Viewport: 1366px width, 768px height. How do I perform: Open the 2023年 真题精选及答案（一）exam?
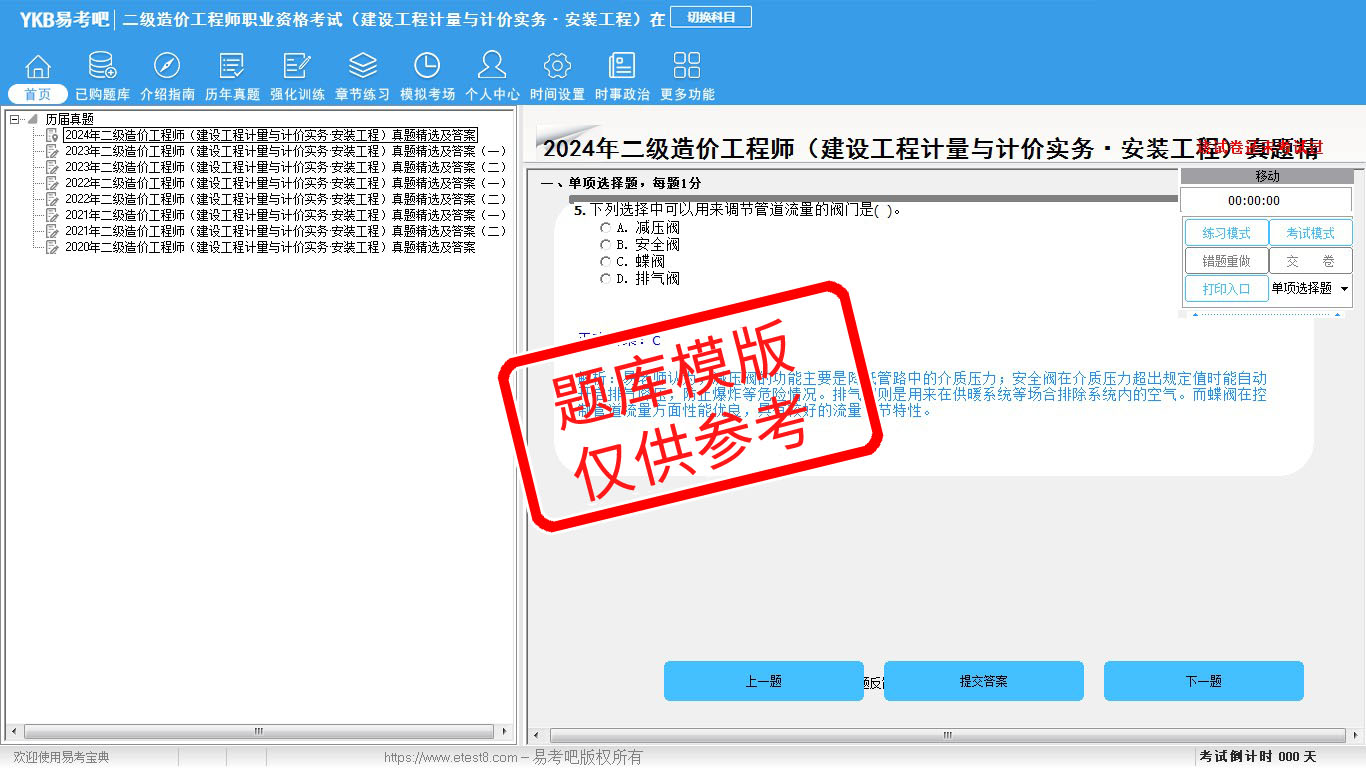click(285, 151)
